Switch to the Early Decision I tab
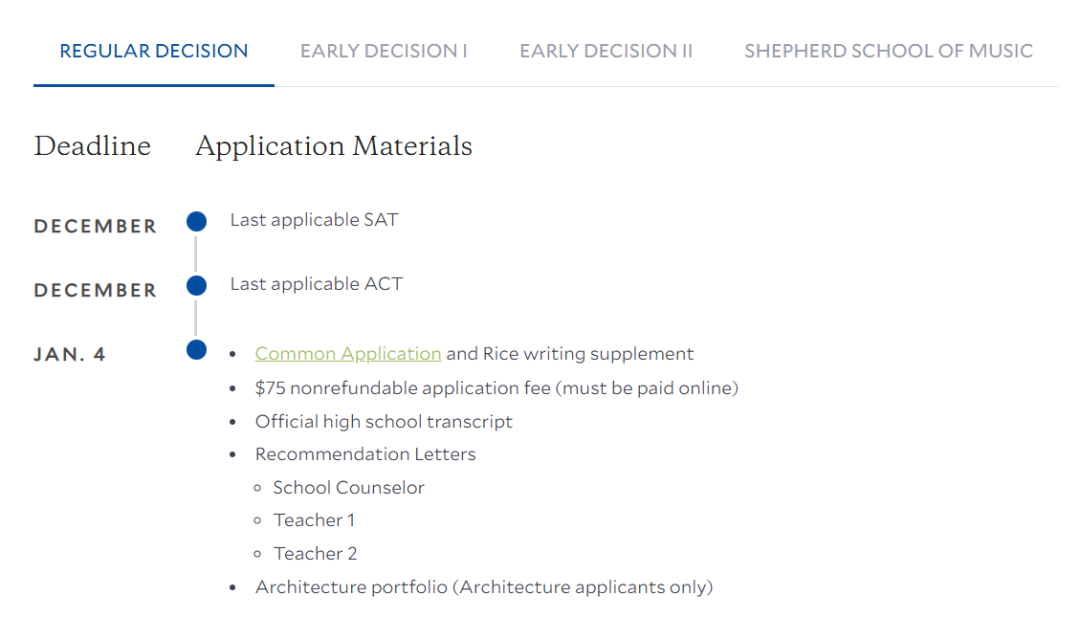 384,51
